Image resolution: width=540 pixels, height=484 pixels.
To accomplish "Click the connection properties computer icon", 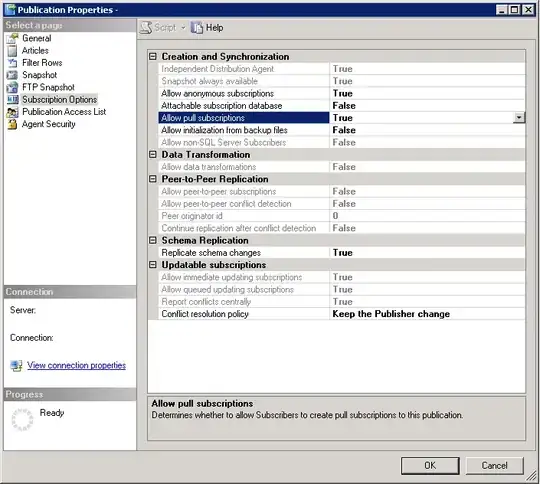I will pyautogui.click(x=16, y=365).
